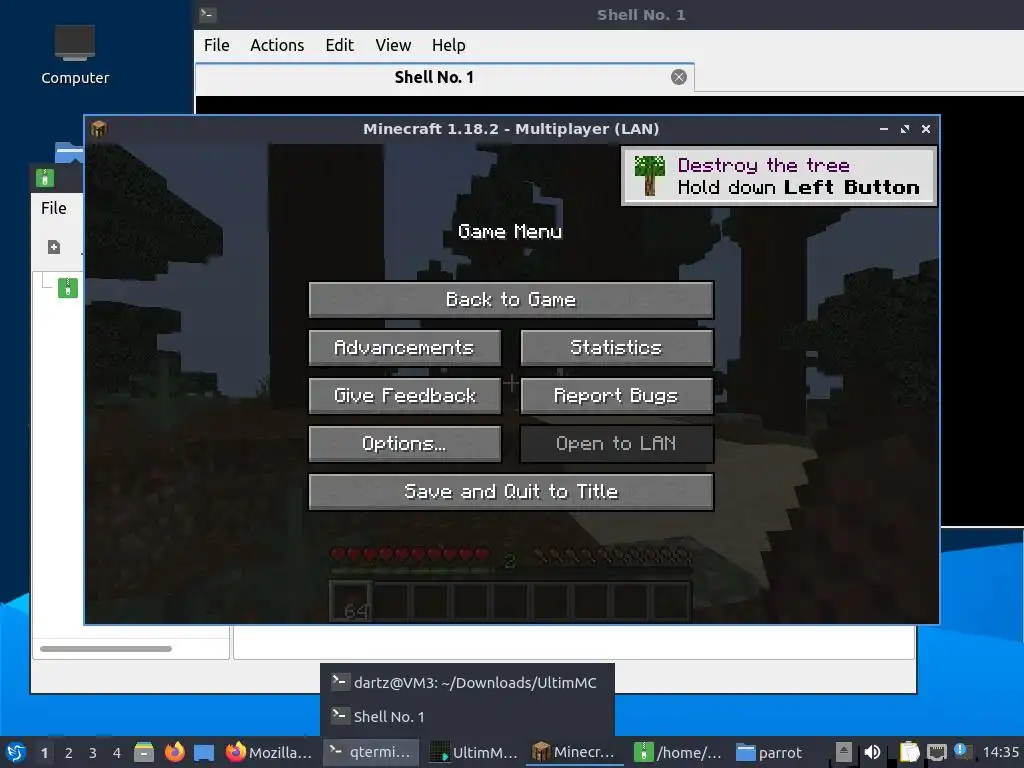Click the show desktop taskbar icon
This screenshot has width=1024, height=768.
204,752
